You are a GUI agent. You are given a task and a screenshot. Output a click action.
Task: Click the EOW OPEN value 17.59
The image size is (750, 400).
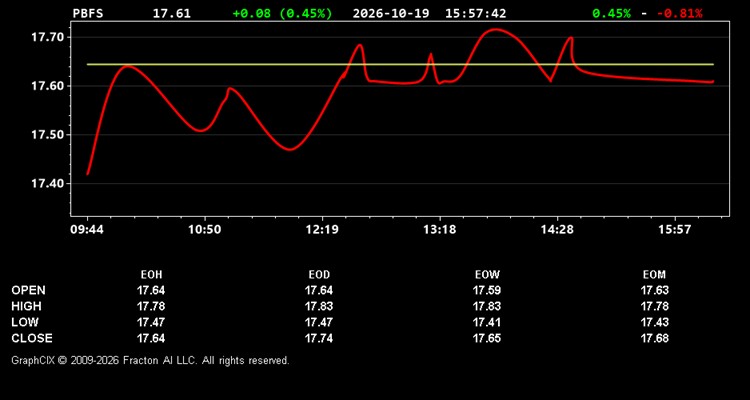coord(487,290)
